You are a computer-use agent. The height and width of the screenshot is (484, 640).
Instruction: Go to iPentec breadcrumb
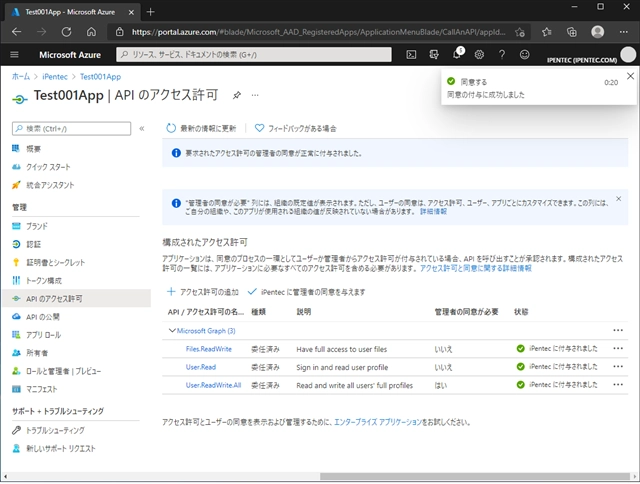(x=55, y=76)
